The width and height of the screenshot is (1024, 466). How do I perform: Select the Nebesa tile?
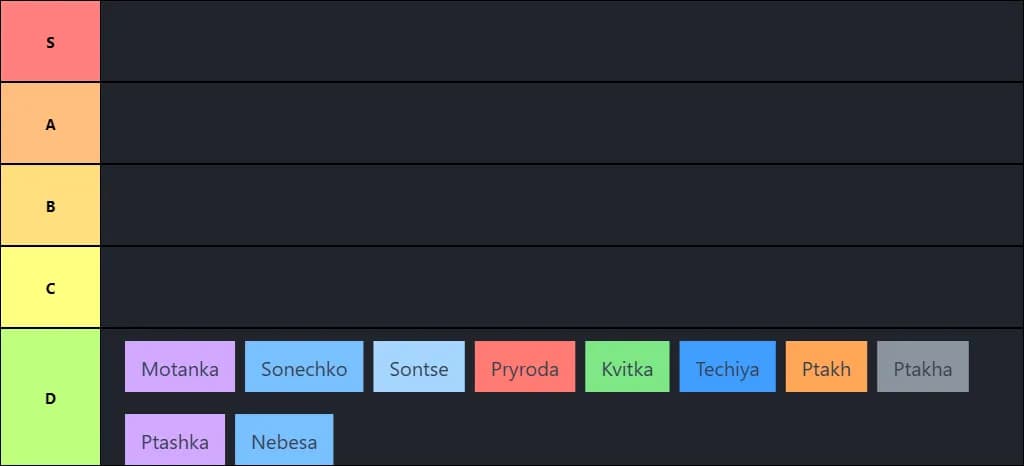coord(284,440)
